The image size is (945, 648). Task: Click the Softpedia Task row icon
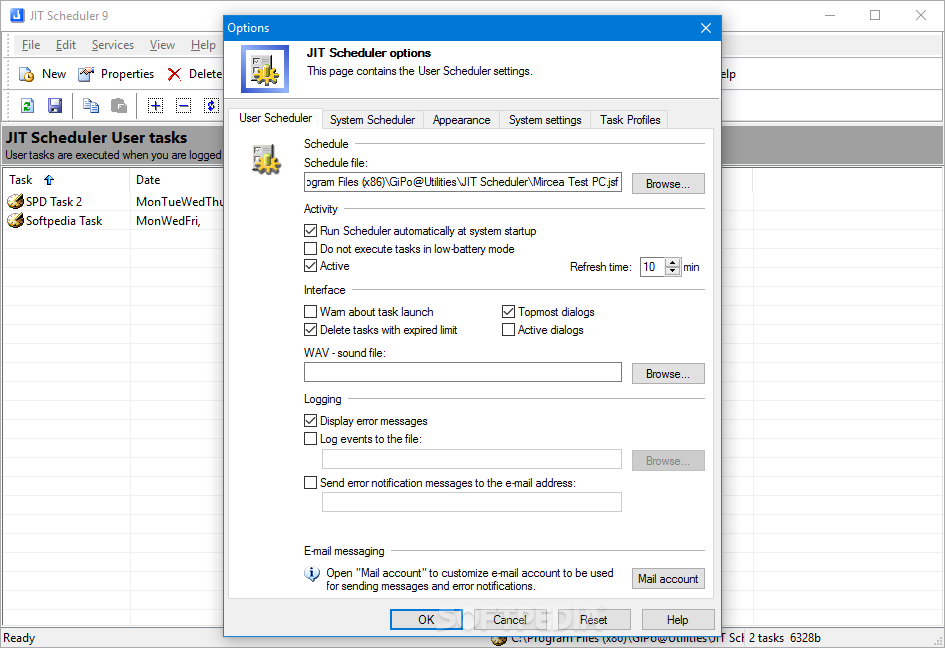(15, 221)
